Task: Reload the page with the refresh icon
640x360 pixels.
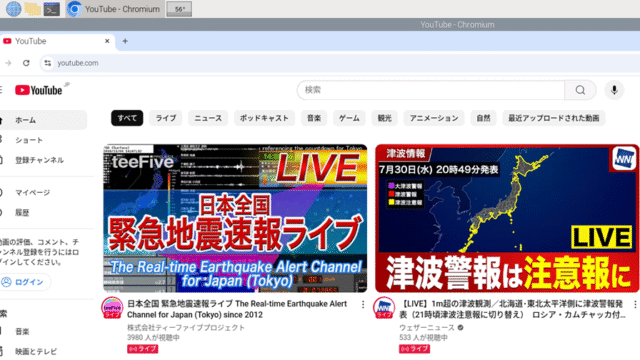Action: click(26, 63)
